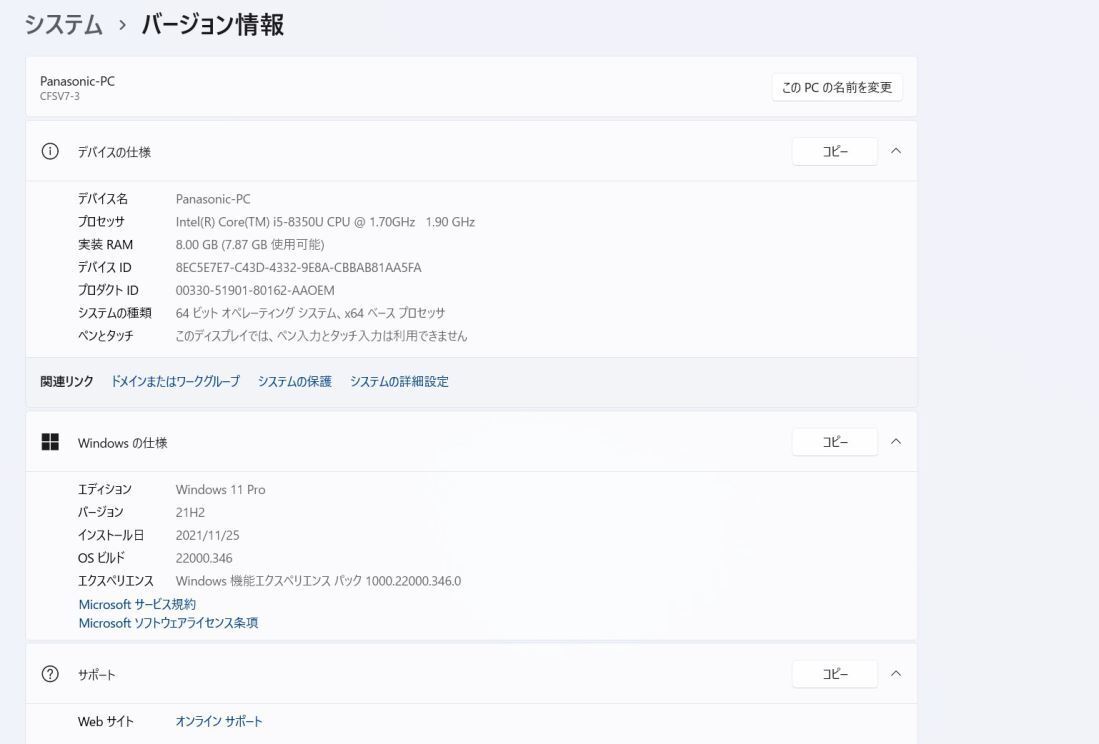
Task: Open システムの詳細設定 link
Action: [x=399, y=382]
